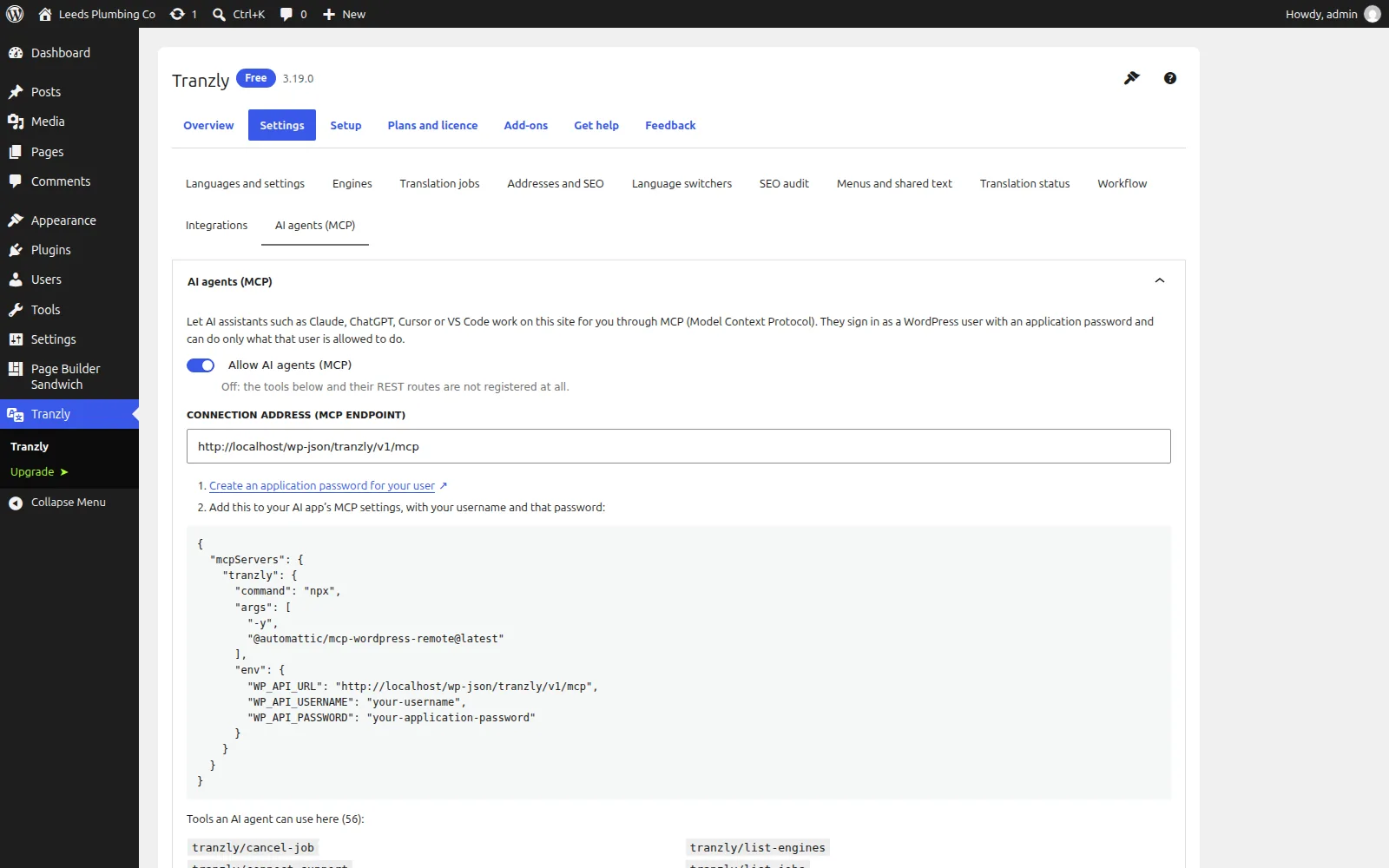Screen dimensions: 1389x868
Task: Toggle Allow AI agents (MCP) switch
Action: coord(201,365)
